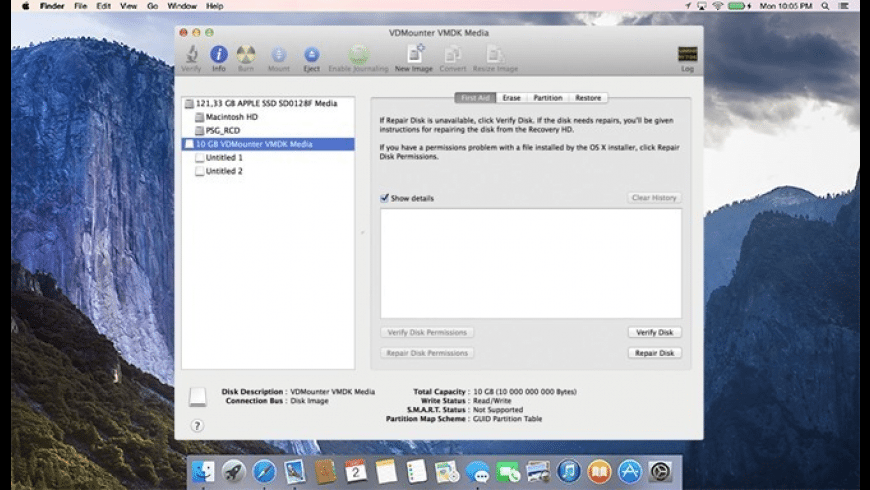The width and height of the screenshot is (870, 490).
Task: Open Mail stamp icon in Dock
Action: (295, 472)
